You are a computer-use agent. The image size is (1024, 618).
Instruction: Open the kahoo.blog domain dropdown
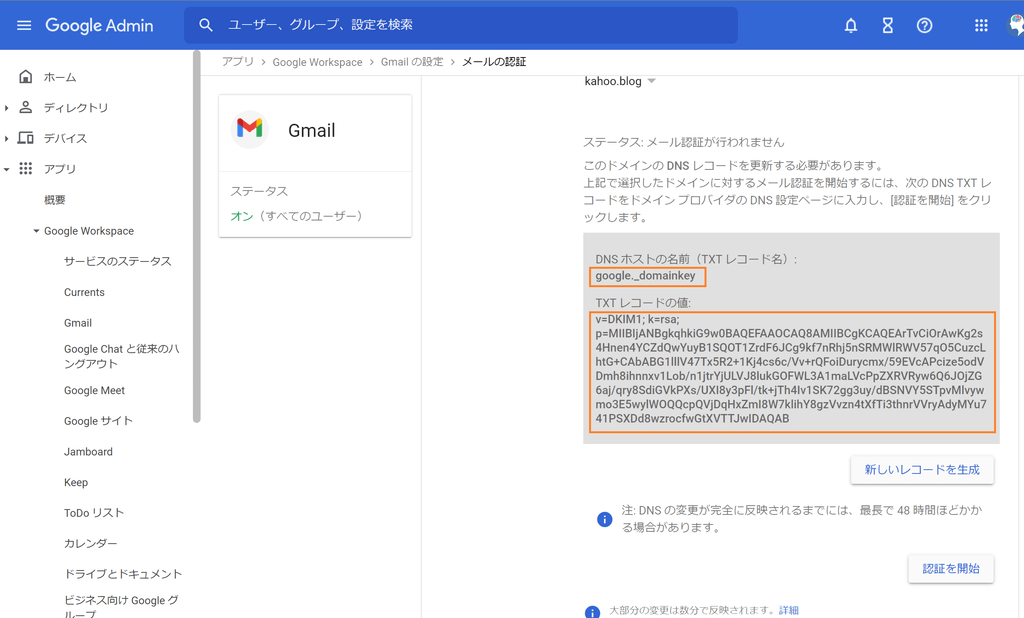click(620, 81)
